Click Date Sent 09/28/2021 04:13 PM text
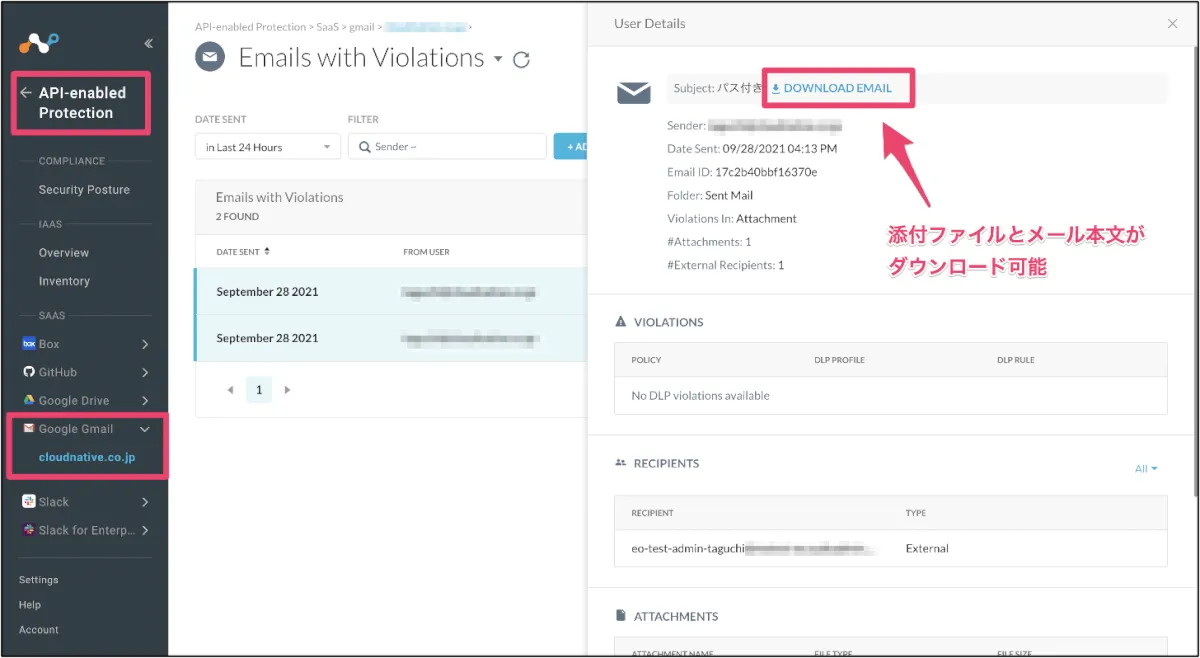Viewport: 1200px width, 658px height. coord(752,149)
